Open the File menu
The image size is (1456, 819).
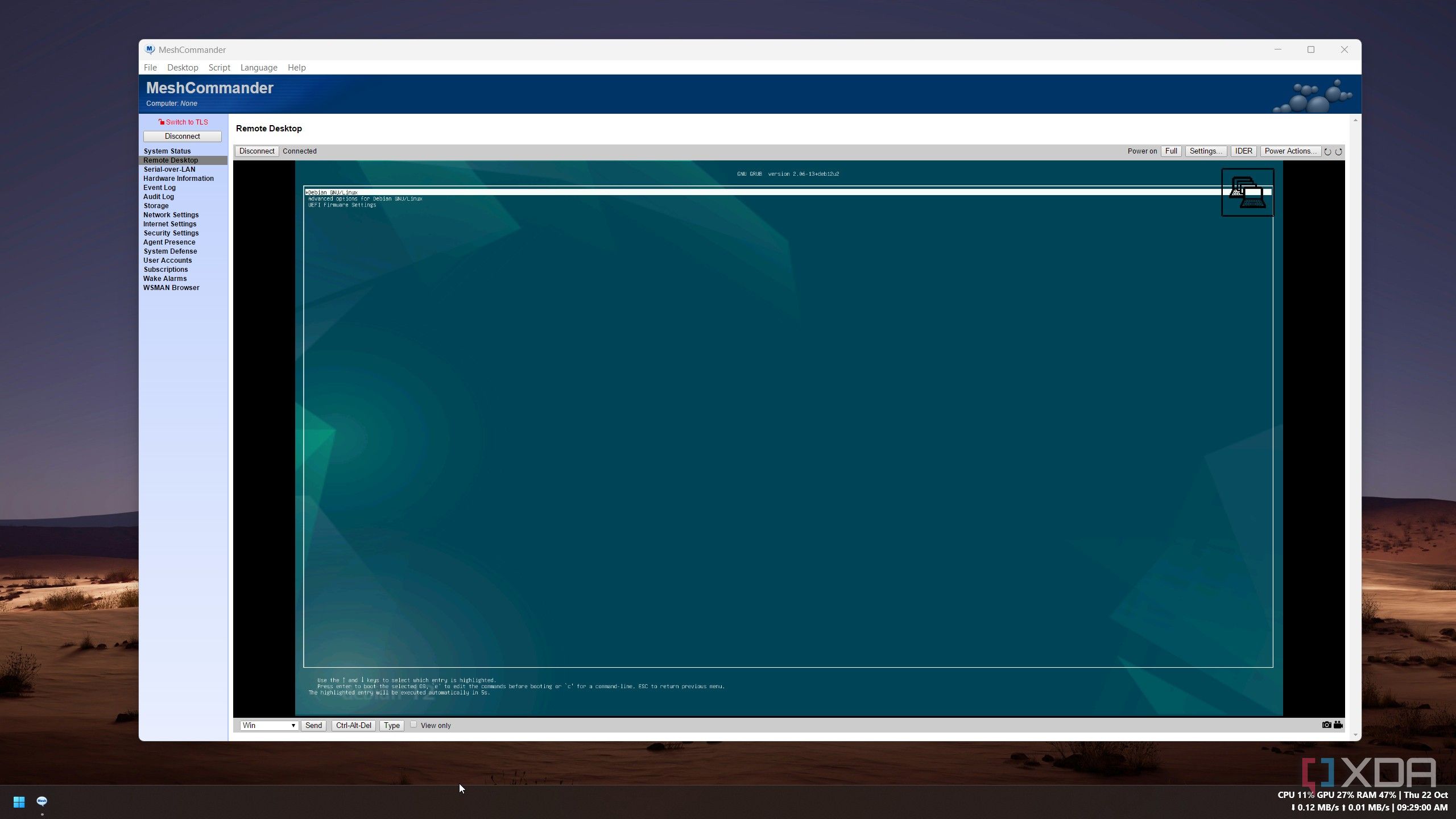(x=150, y=67)
